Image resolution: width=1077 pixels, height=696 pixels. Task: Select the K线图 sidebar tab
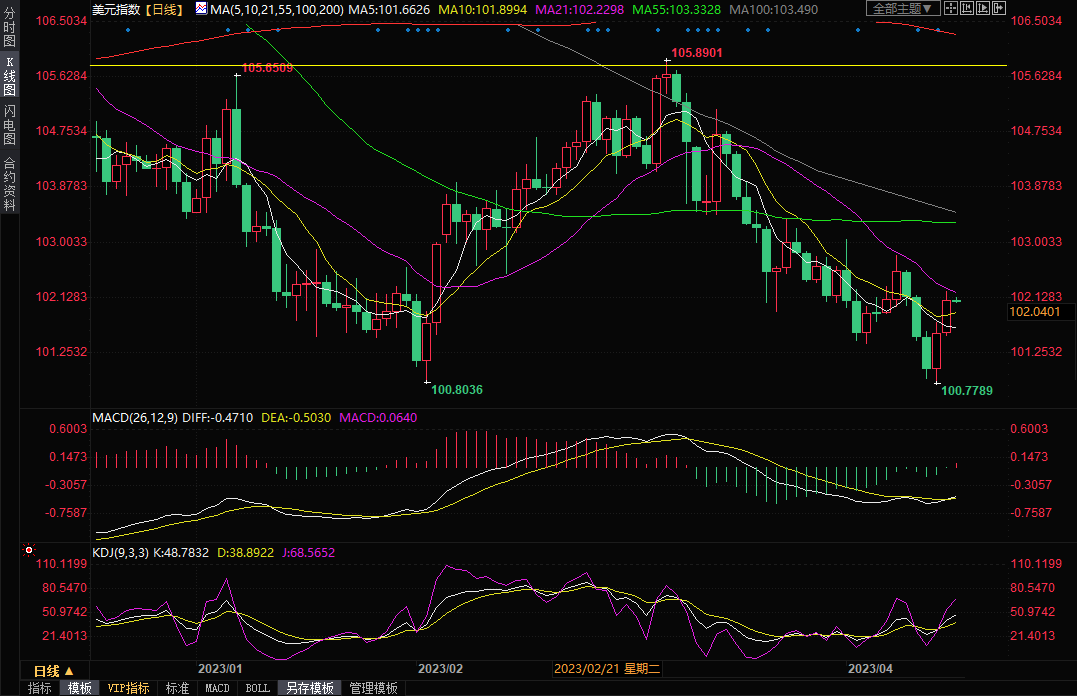[9, 77]
